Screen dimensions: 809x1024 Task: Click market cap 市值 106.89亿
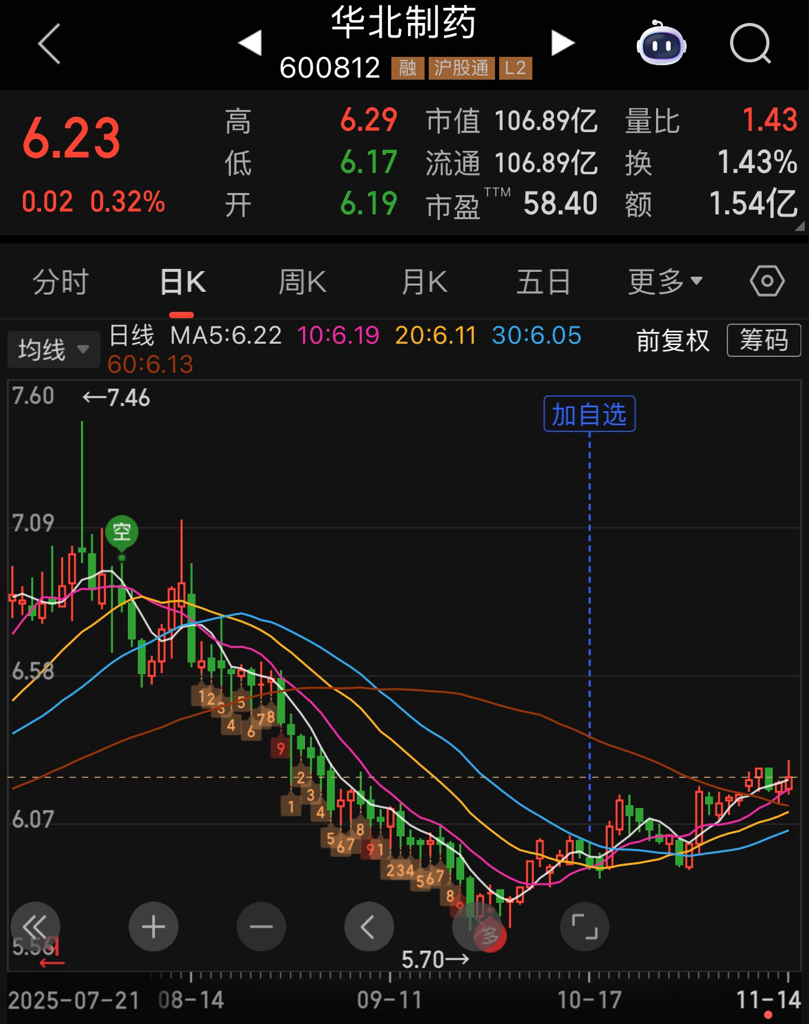512,121
